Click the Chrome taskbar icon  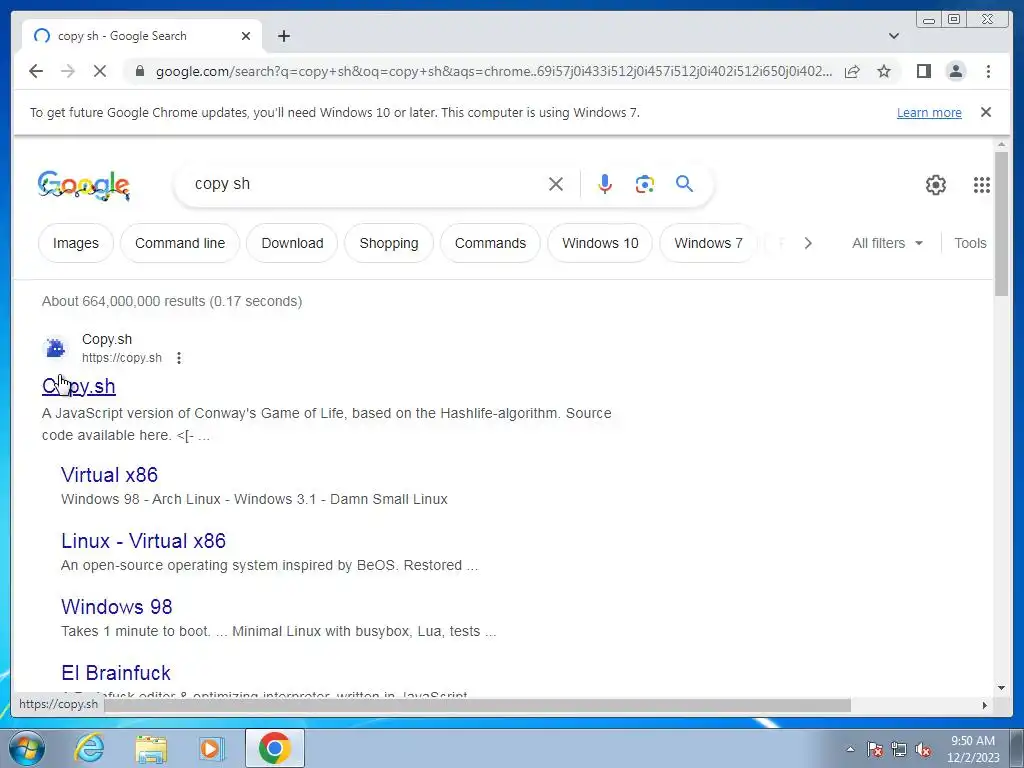(274, 748)
